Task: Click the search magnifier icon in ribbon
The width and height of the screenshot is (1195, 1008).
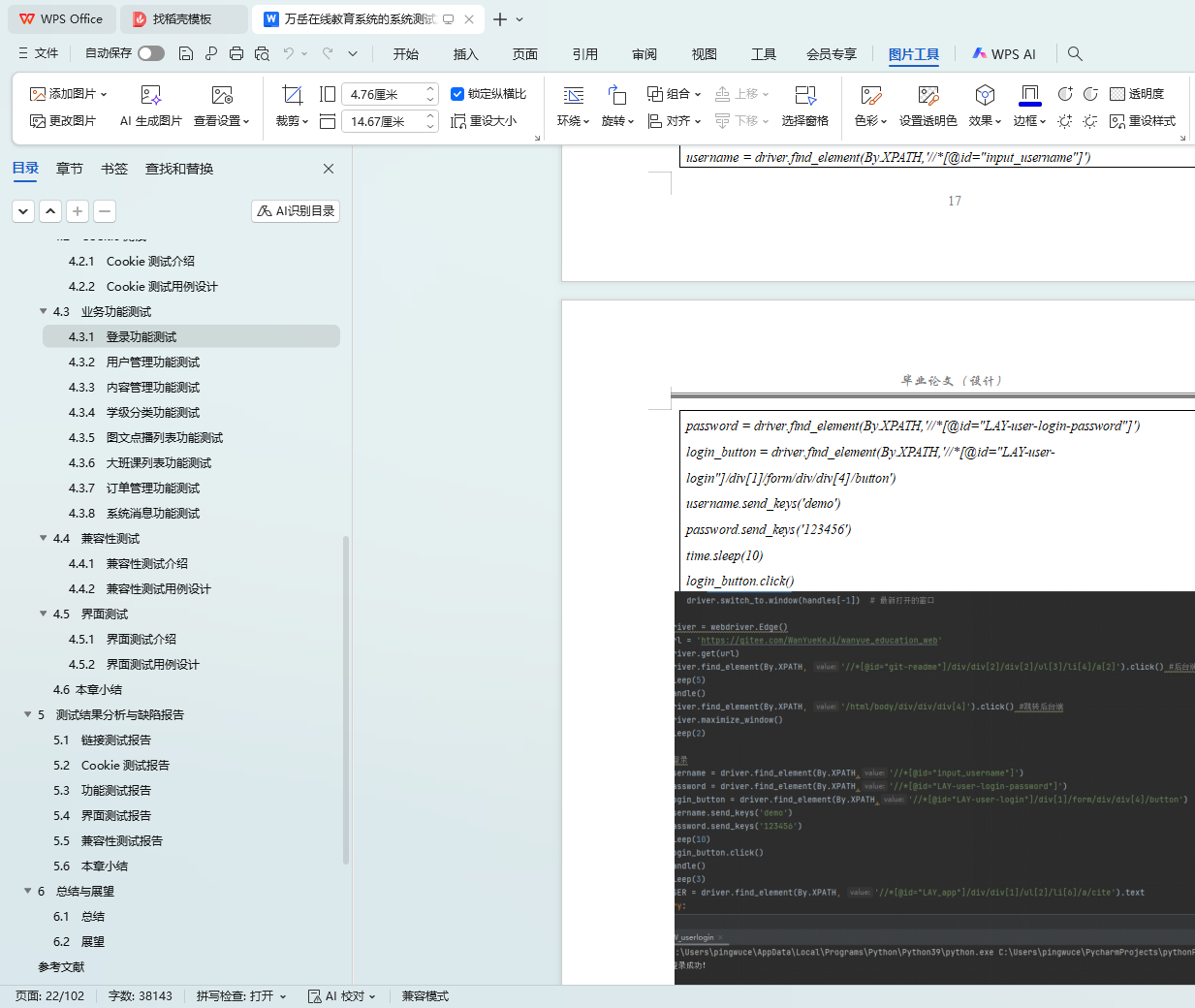Action: tap(1075, 53)
